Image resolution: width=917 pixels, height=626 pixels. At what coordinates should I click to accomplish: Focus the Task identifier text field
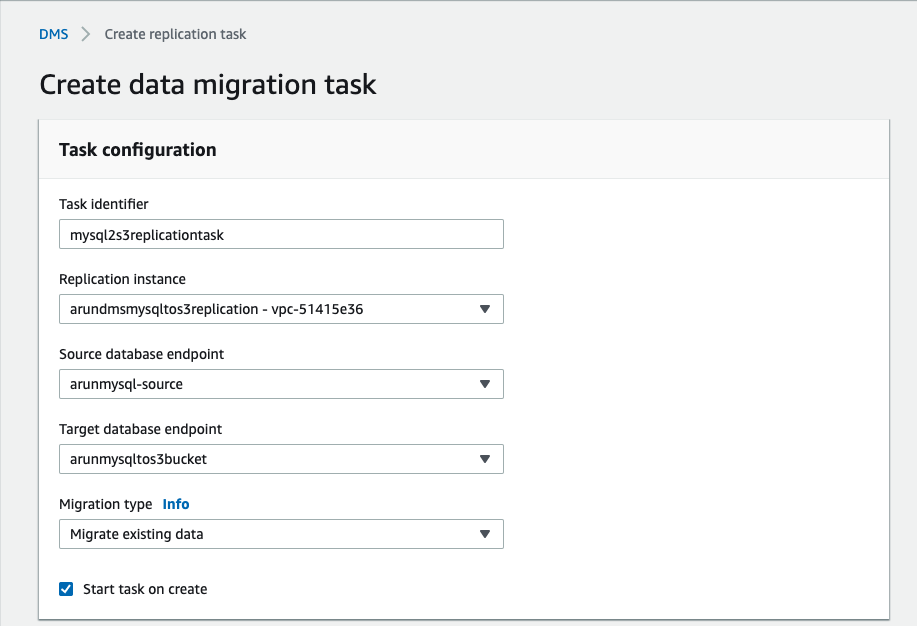pyautogui.click(x=281, y=234)
